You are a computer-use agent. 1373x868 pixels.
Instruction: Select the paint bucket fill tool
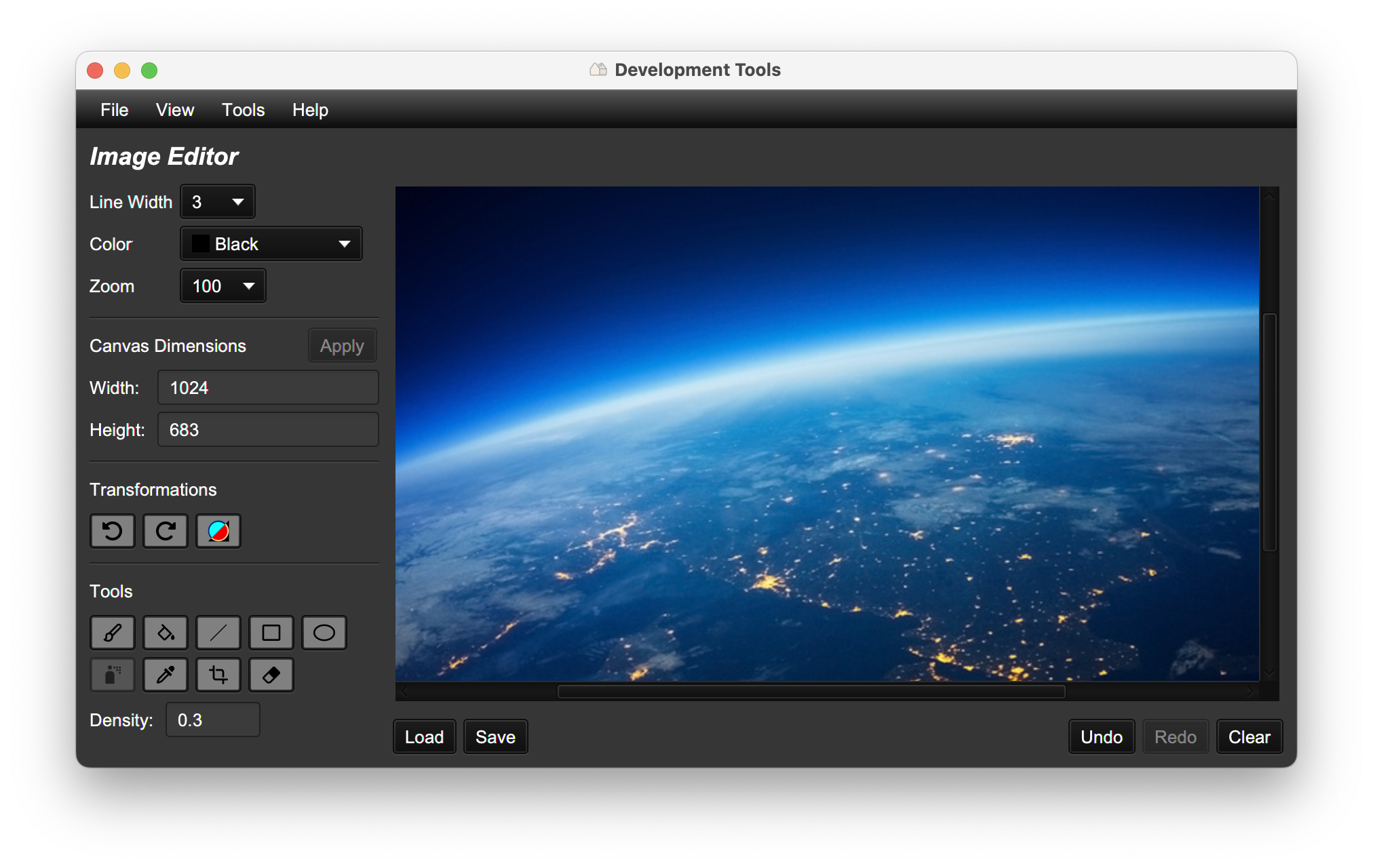[x=166, y=633]
